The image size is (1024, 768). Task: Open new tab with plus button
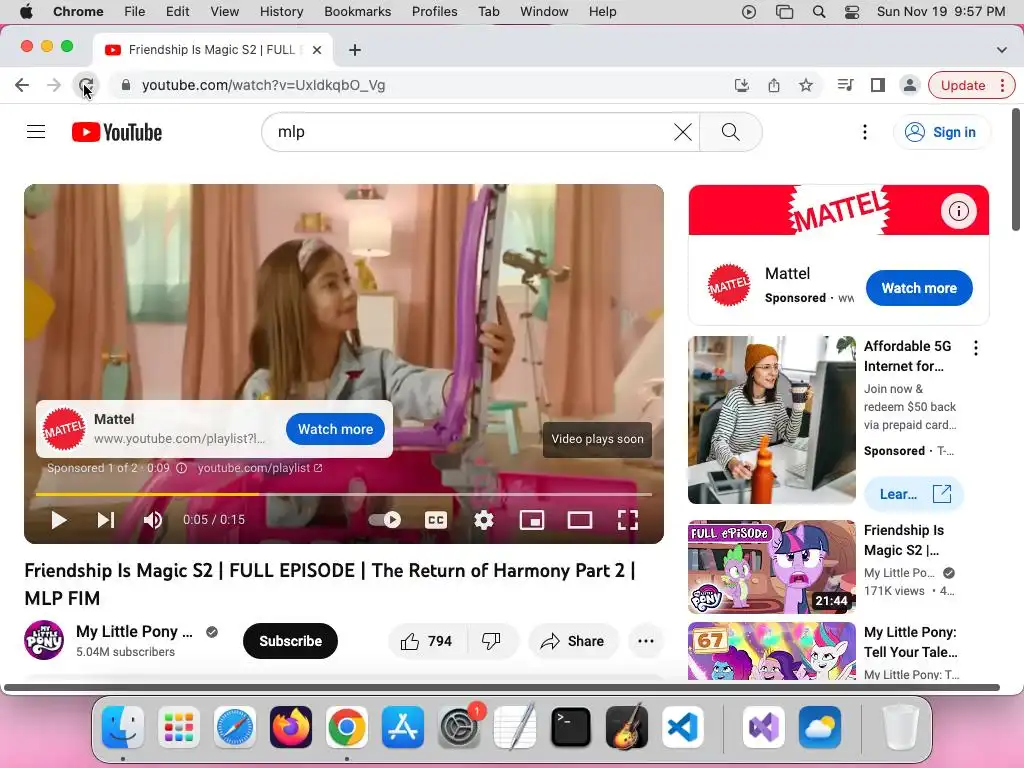pyautogui.click(x=355, y=50)
